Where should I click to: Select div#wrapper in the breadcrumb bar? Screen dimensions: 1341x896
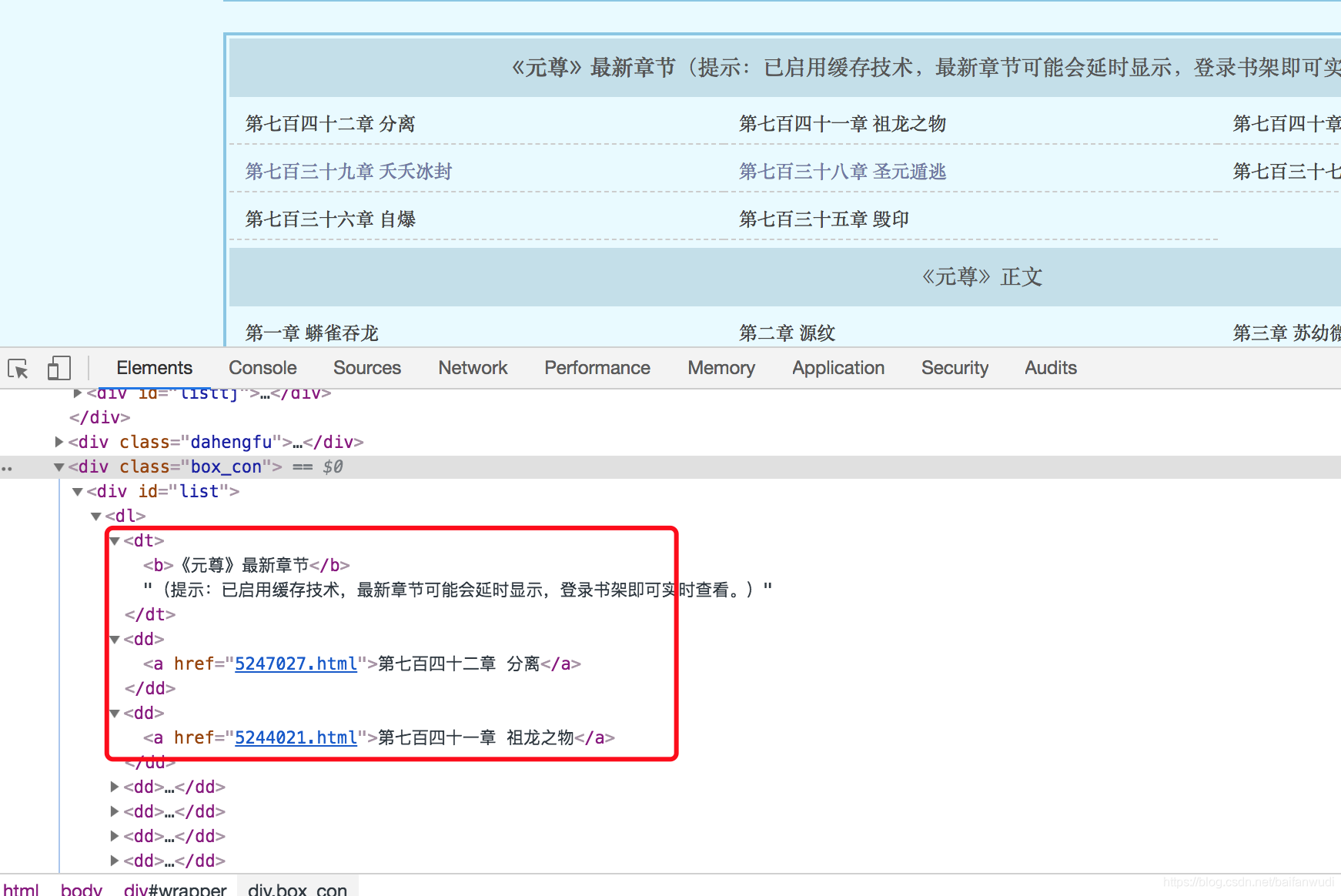click(x=175, y=889)
